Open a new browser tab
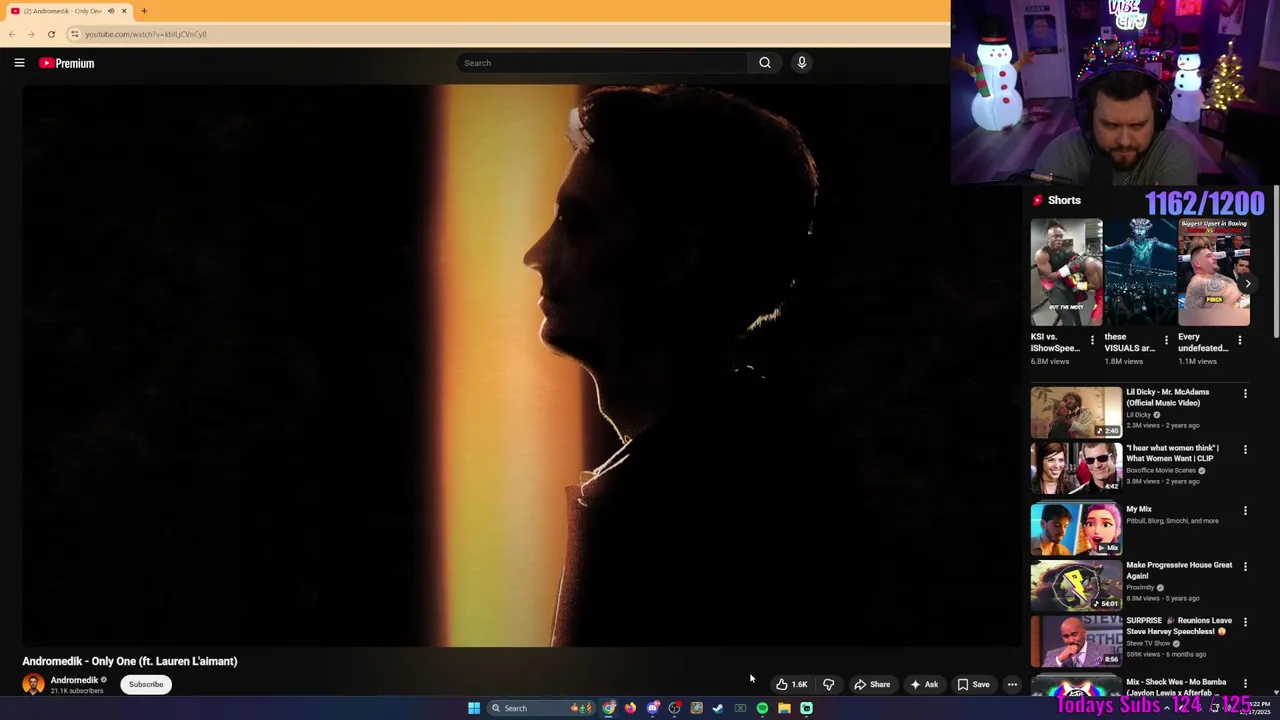1280x720 pixels. pyautogui.click(x=144, y=11)
